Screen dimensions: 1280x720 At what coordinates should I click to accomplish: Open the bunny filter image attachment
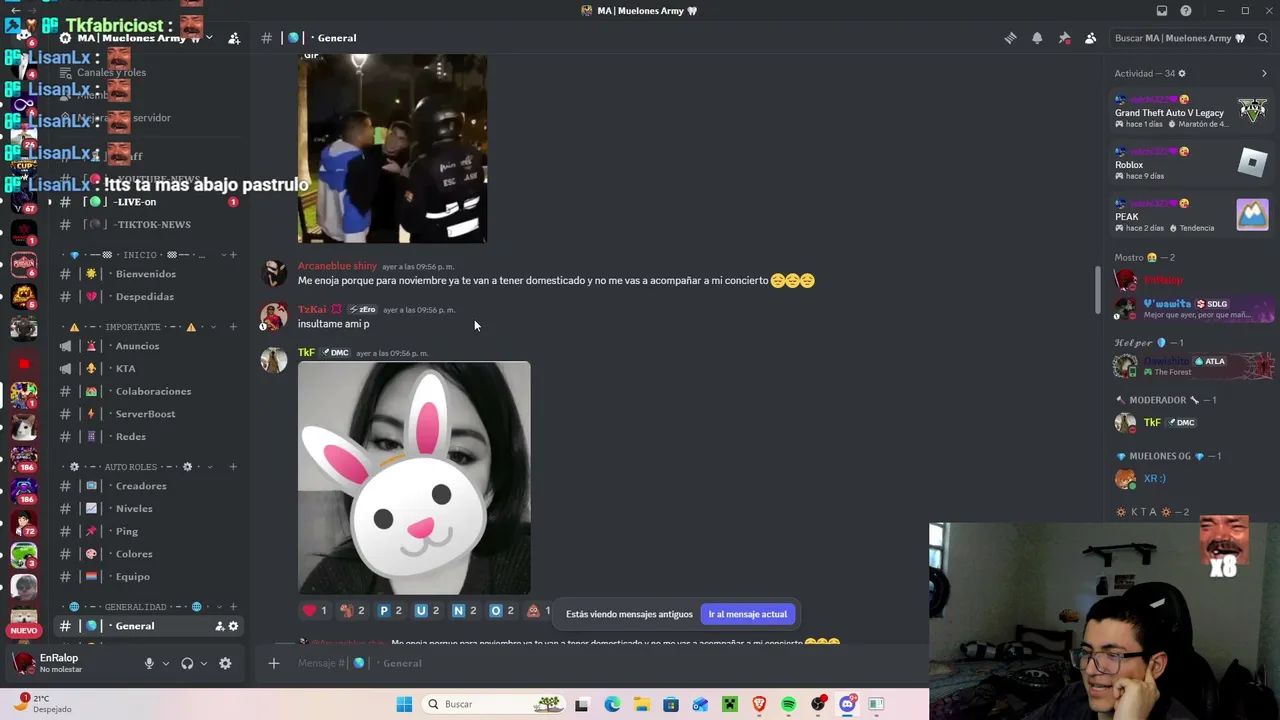[x=414, y=478]
